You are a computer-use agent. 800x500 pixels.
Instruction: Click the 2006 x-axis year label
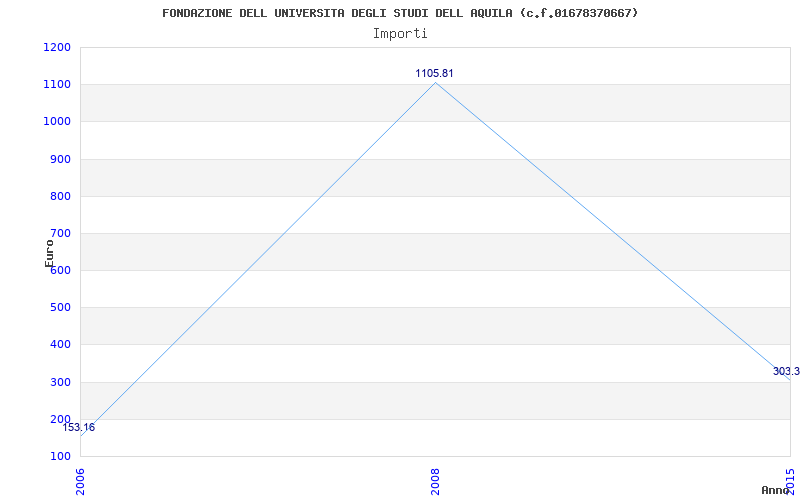point(80,481)
